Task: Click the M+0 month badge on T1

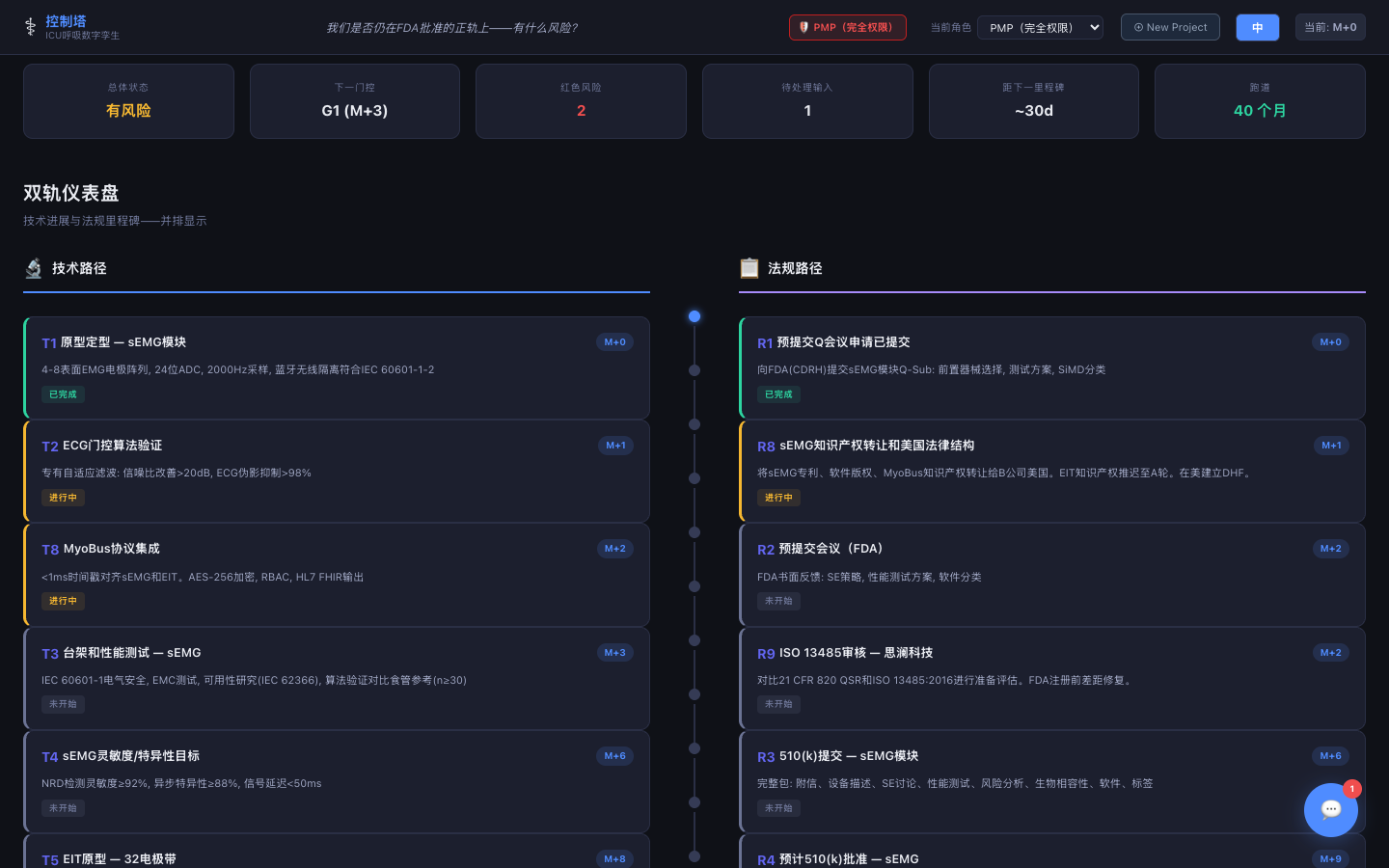Action: pyautogui.click(x=615, y=342)
